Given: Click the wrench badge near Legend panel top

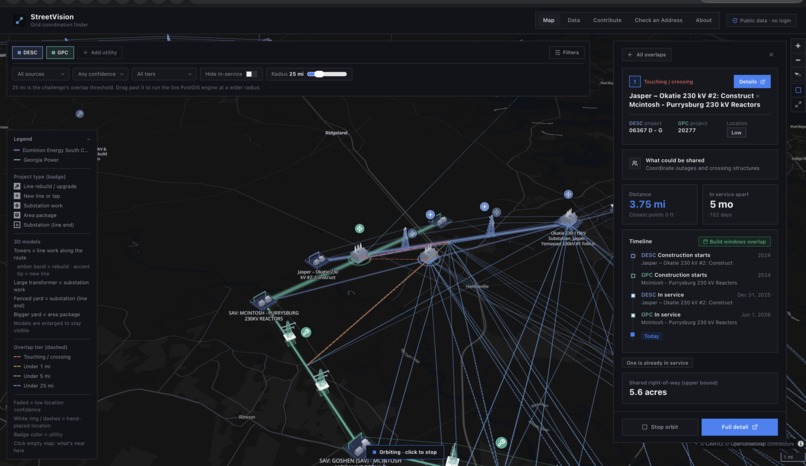Looking at the screenshot, I should 80,114.
